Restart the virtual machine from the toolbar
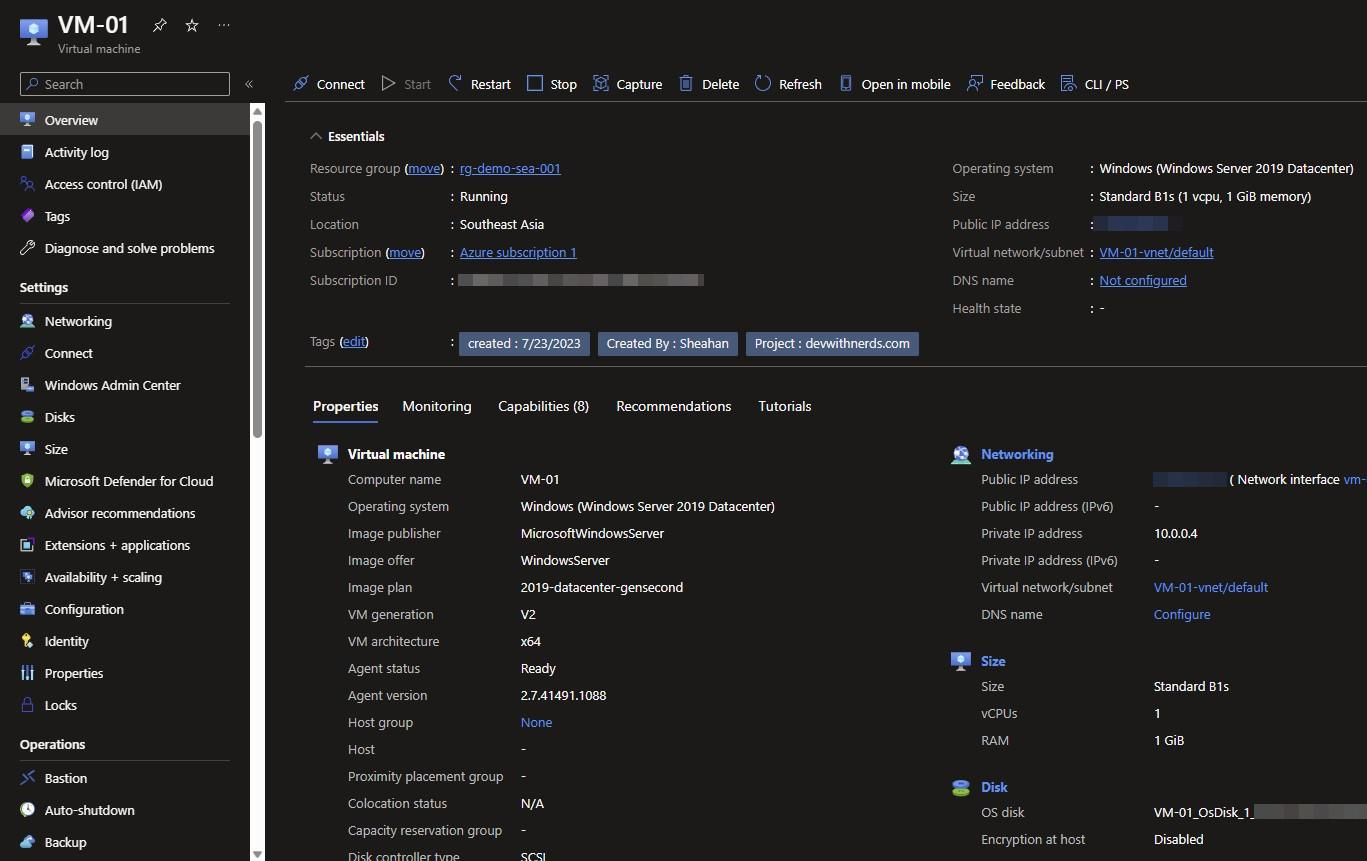Viewport: 1367px width, 861px height. [x=478, y=84]
